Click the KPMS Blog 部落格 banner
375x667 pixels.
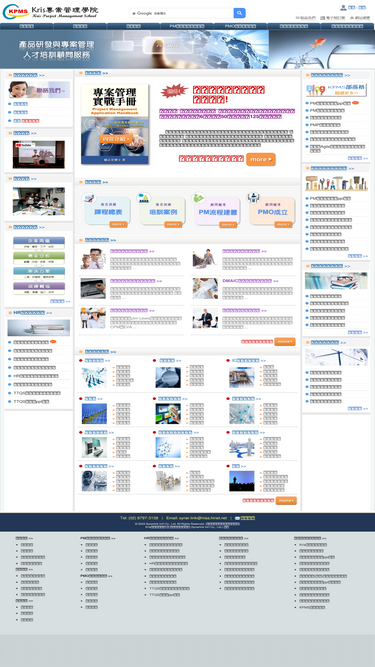[x=336, y=90]
